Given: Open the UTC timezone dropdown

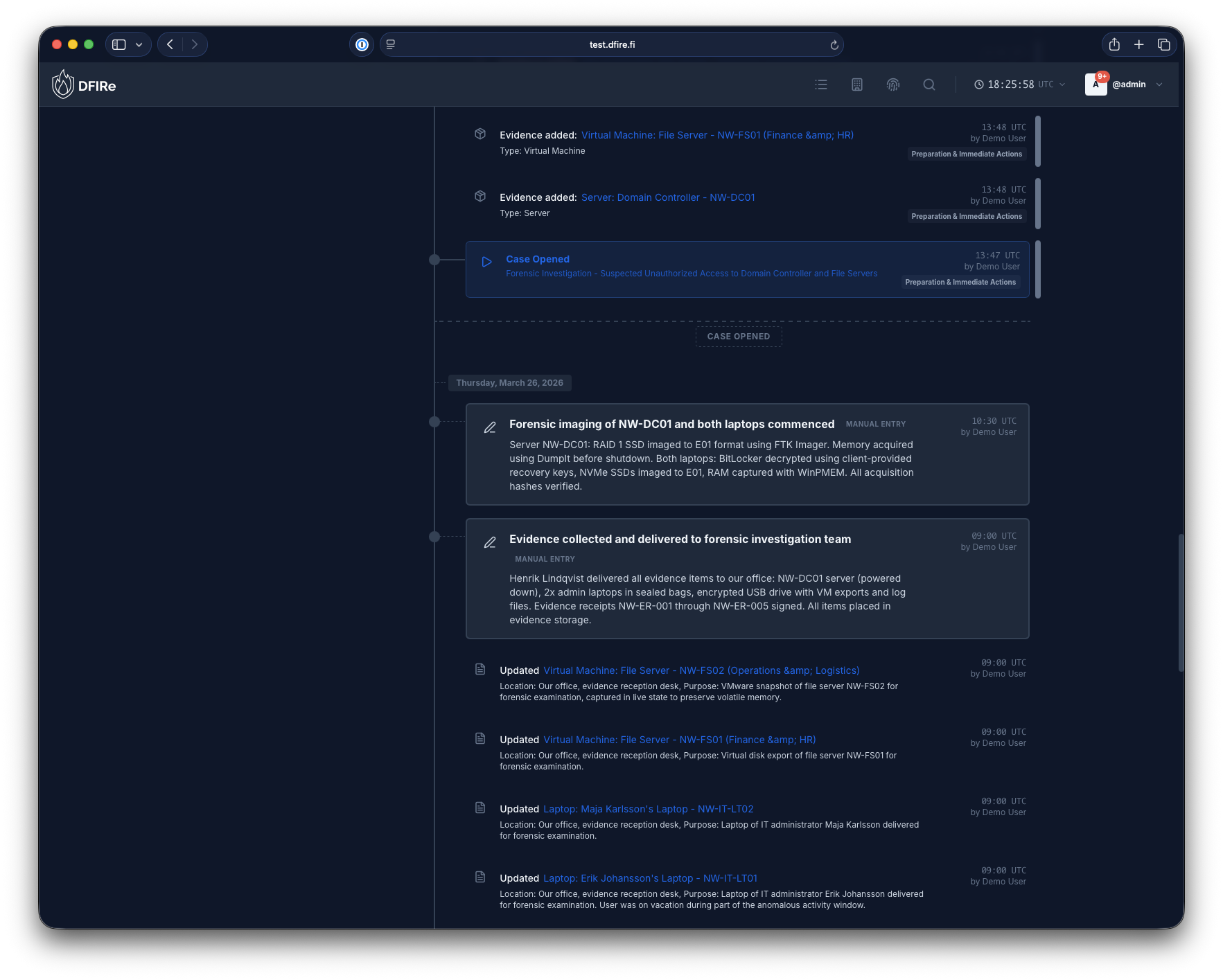Looking at the screenshot, I should 1051,84.
